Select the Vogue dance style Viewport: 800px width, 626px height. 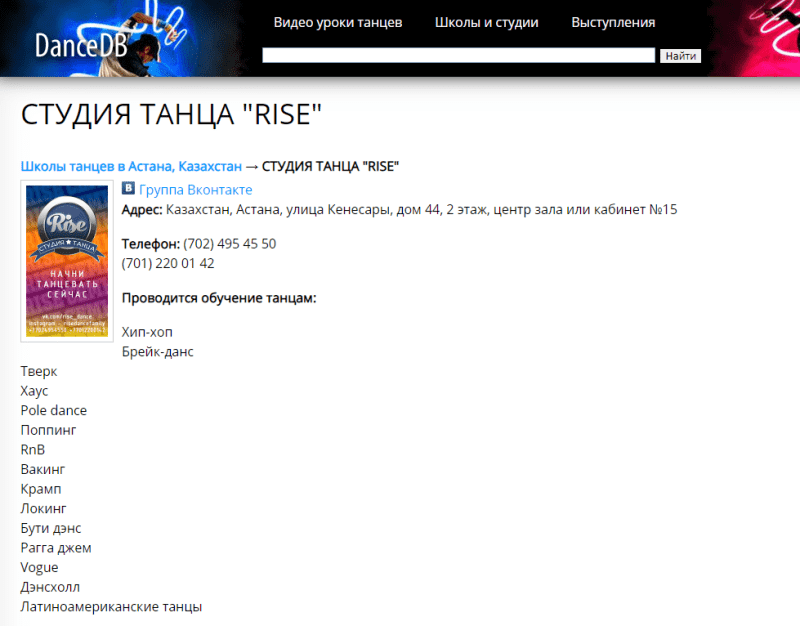coord(37,567)
